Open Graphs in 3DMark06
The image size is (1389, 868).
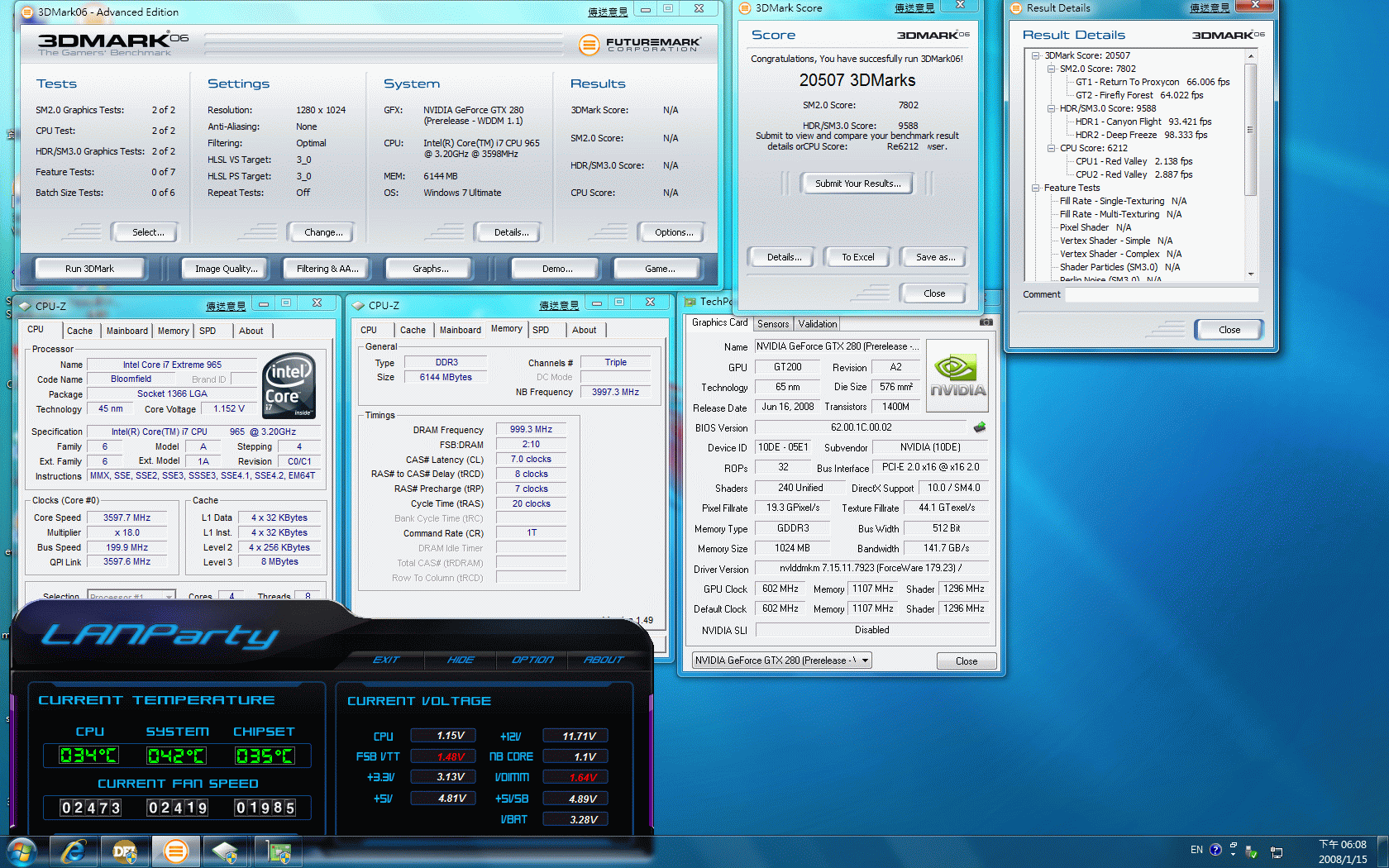pos(430,269)
